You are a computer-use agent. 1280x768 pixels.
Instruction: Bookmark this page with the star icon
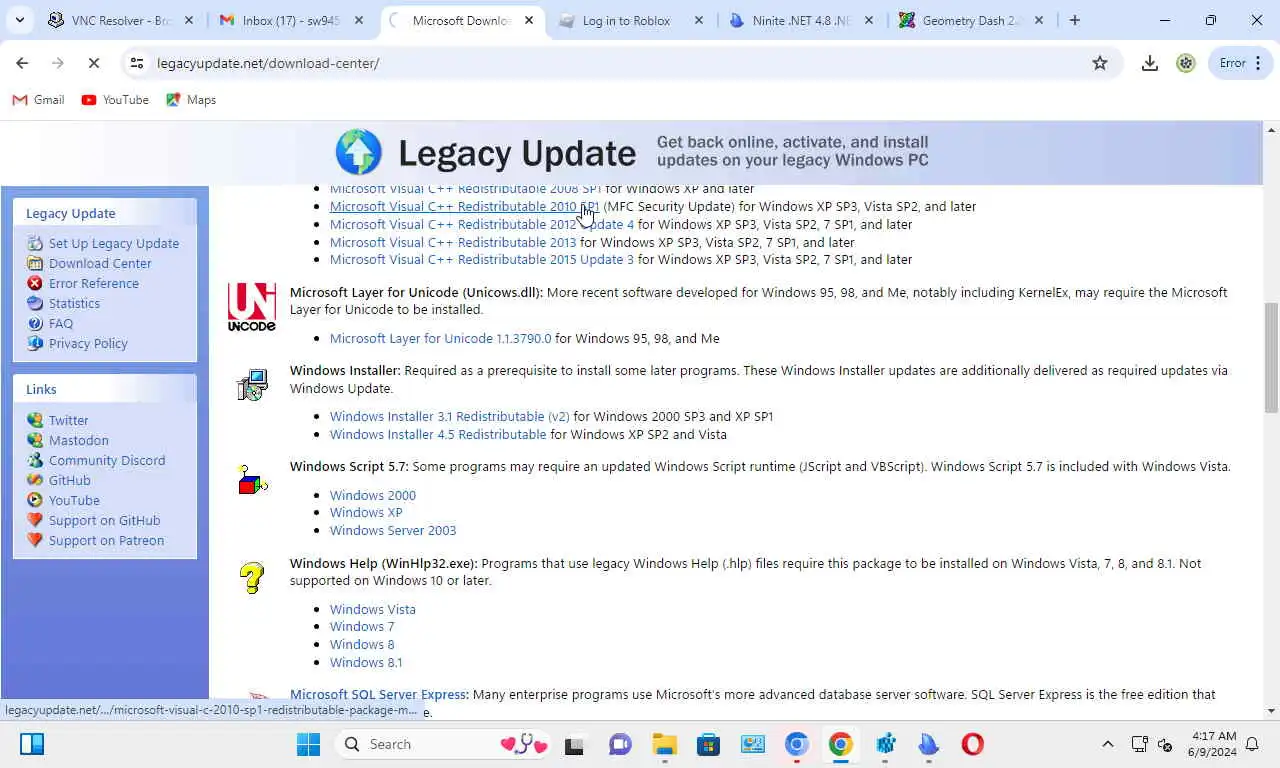(1100, 63)
